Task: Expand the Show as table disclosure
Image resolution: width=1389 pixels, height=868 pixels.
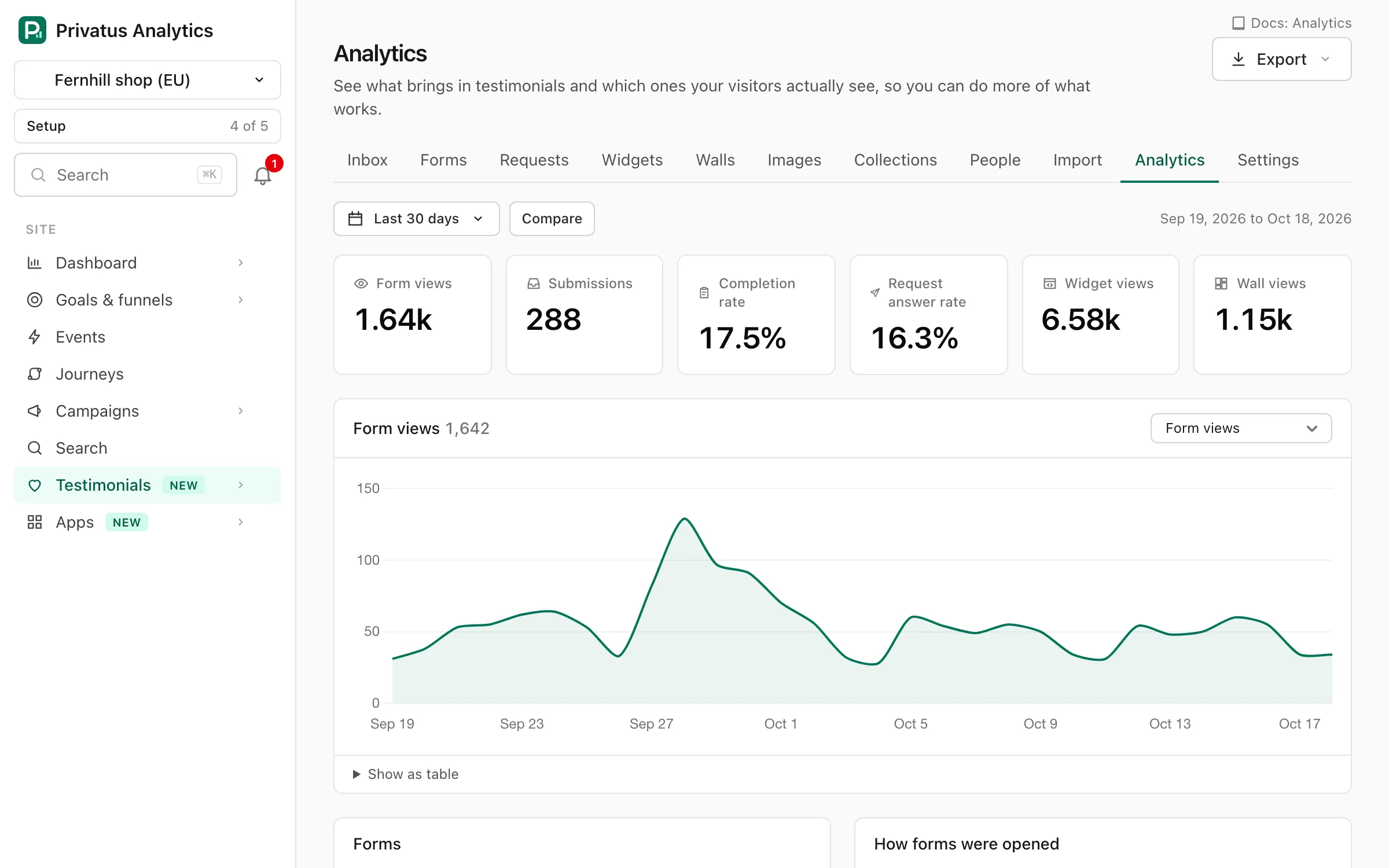Action: coord(406,774)
